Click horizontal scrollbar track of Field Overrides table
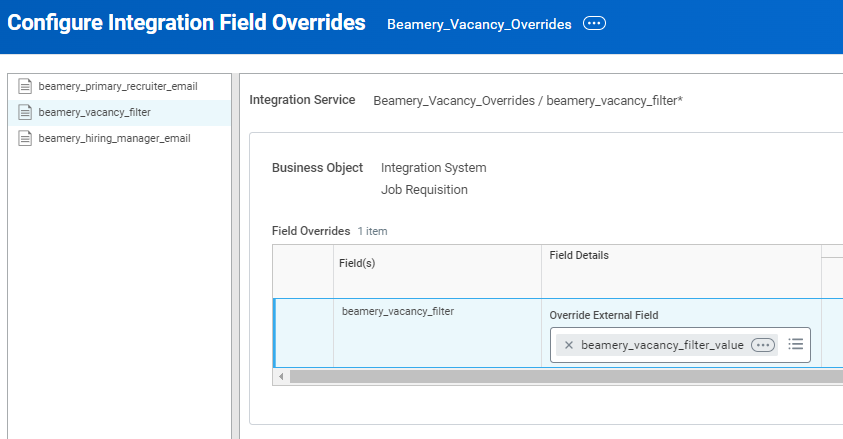The image size is (843, 439). pos(566,377)
